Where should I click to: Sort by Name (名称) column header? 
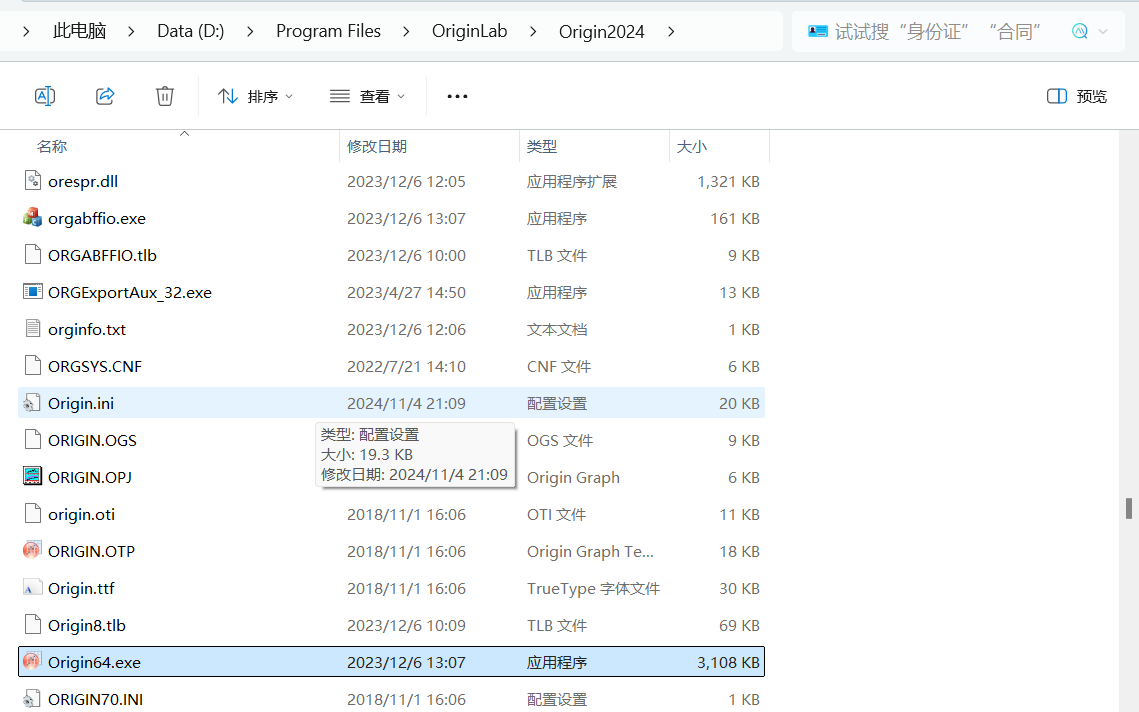(52, 146)
